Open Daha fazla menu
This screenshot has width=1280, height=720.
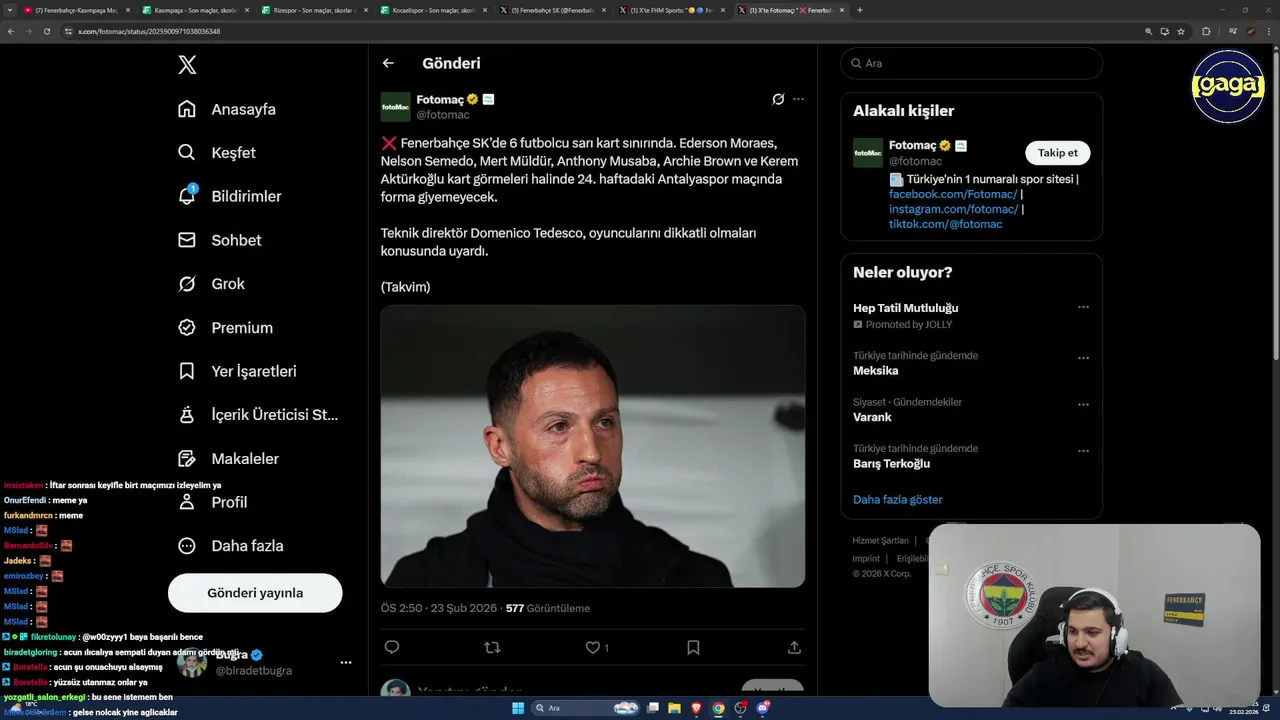(230, 546)
